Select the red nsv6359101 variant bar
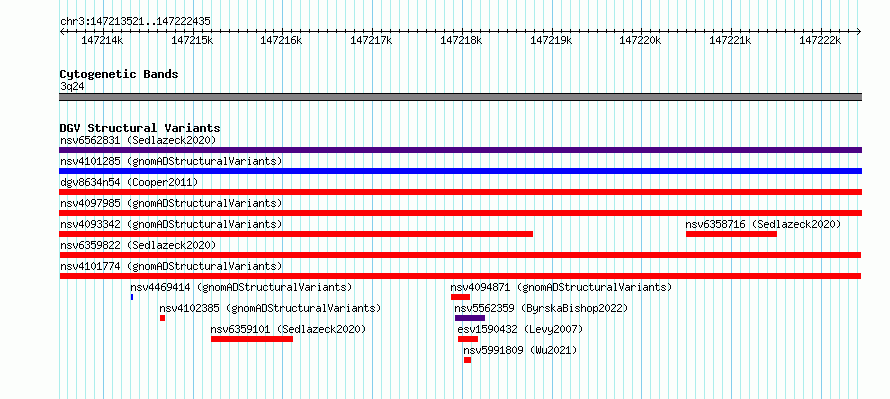Screen dimensions: 890x399 point(252,339)
